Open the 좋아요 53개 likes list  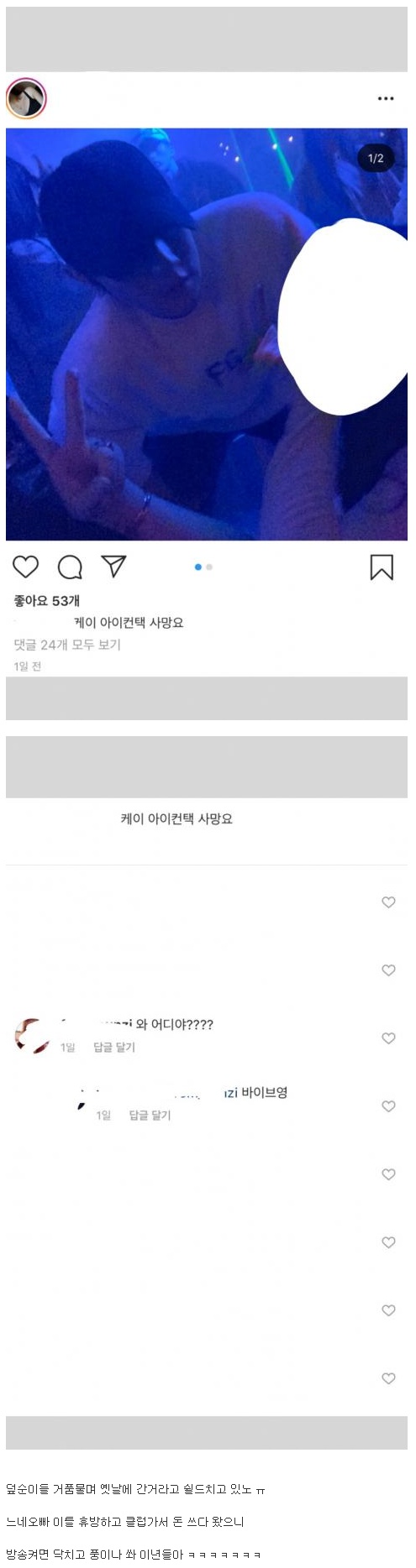pyautogui.click(x=46, y=601)
